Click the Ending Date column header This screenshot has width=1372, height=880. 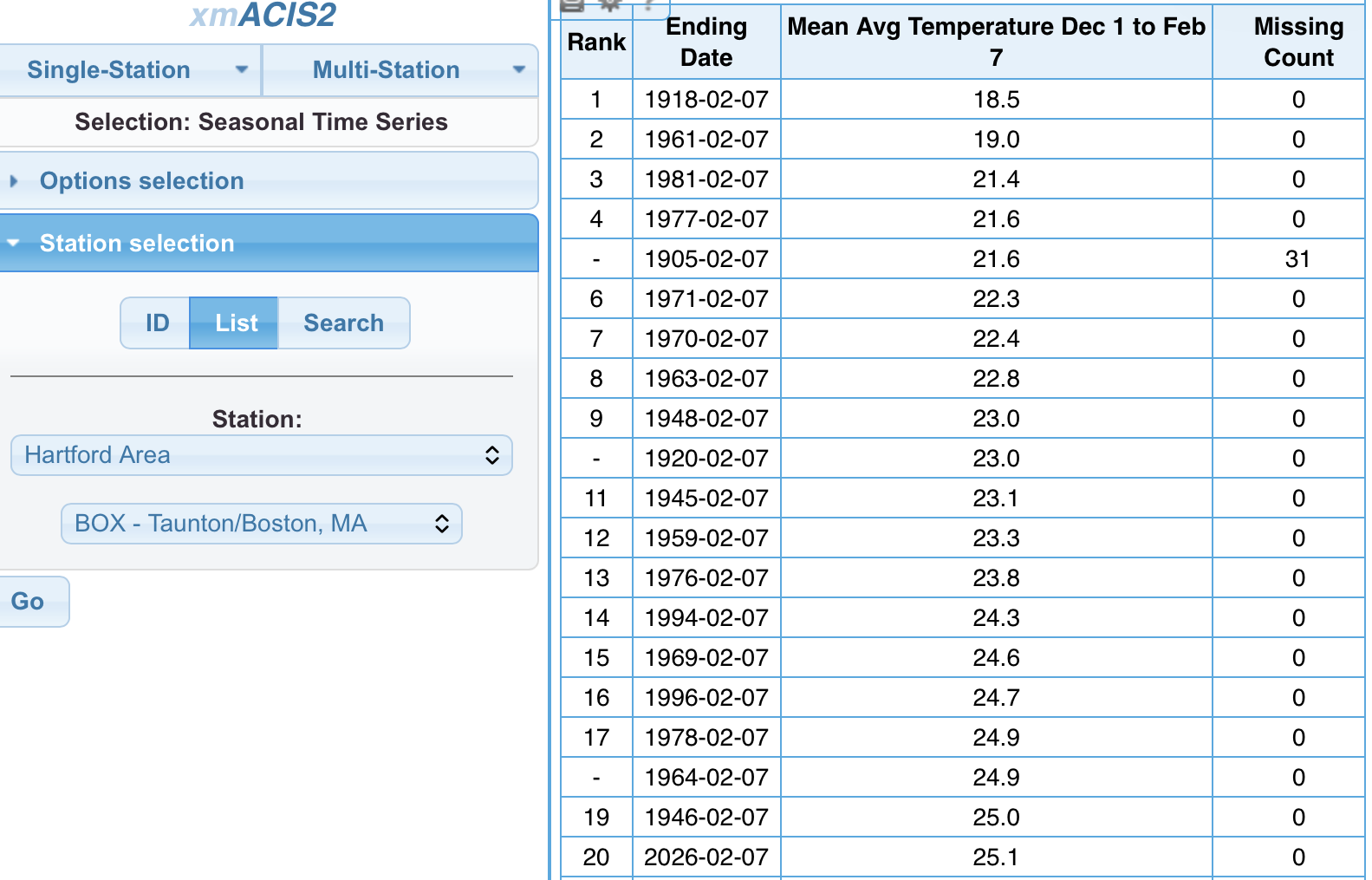point(706,42)
